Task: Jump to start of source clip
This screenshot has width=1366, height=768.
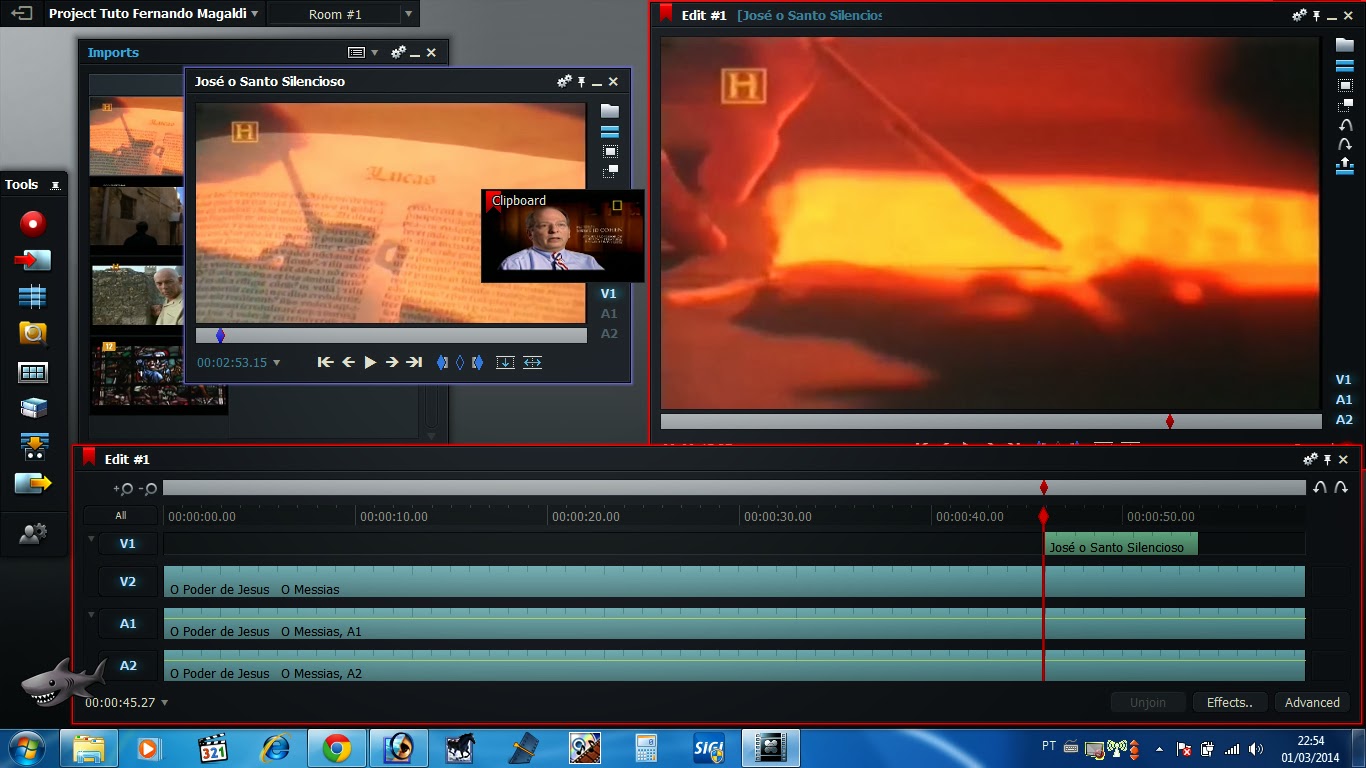Action: (x=325, y=362)
